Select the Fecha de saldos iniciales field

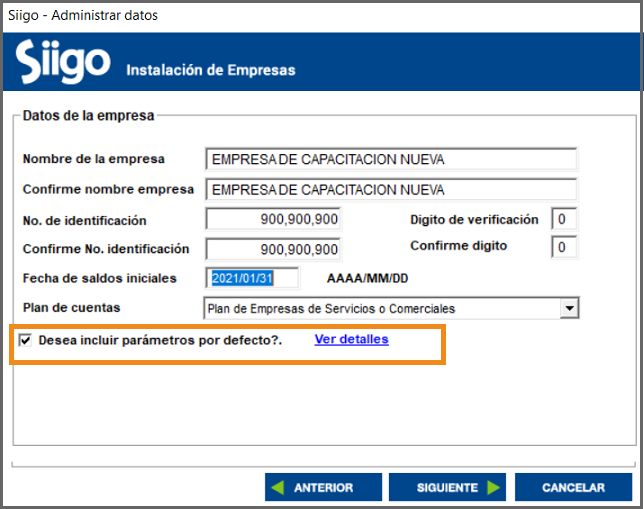[252, 278]
